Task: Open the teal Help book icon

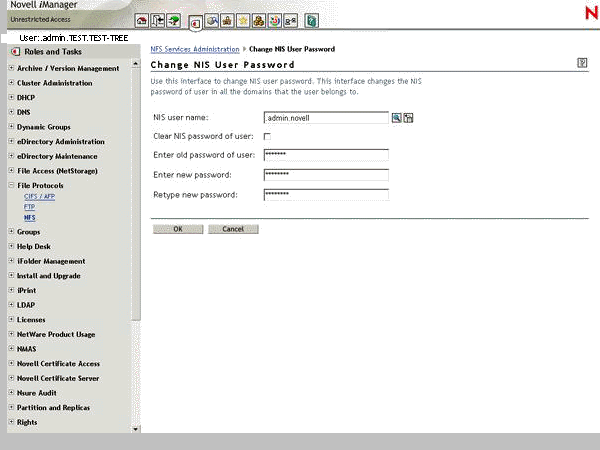Action: (x=311, y=21)
